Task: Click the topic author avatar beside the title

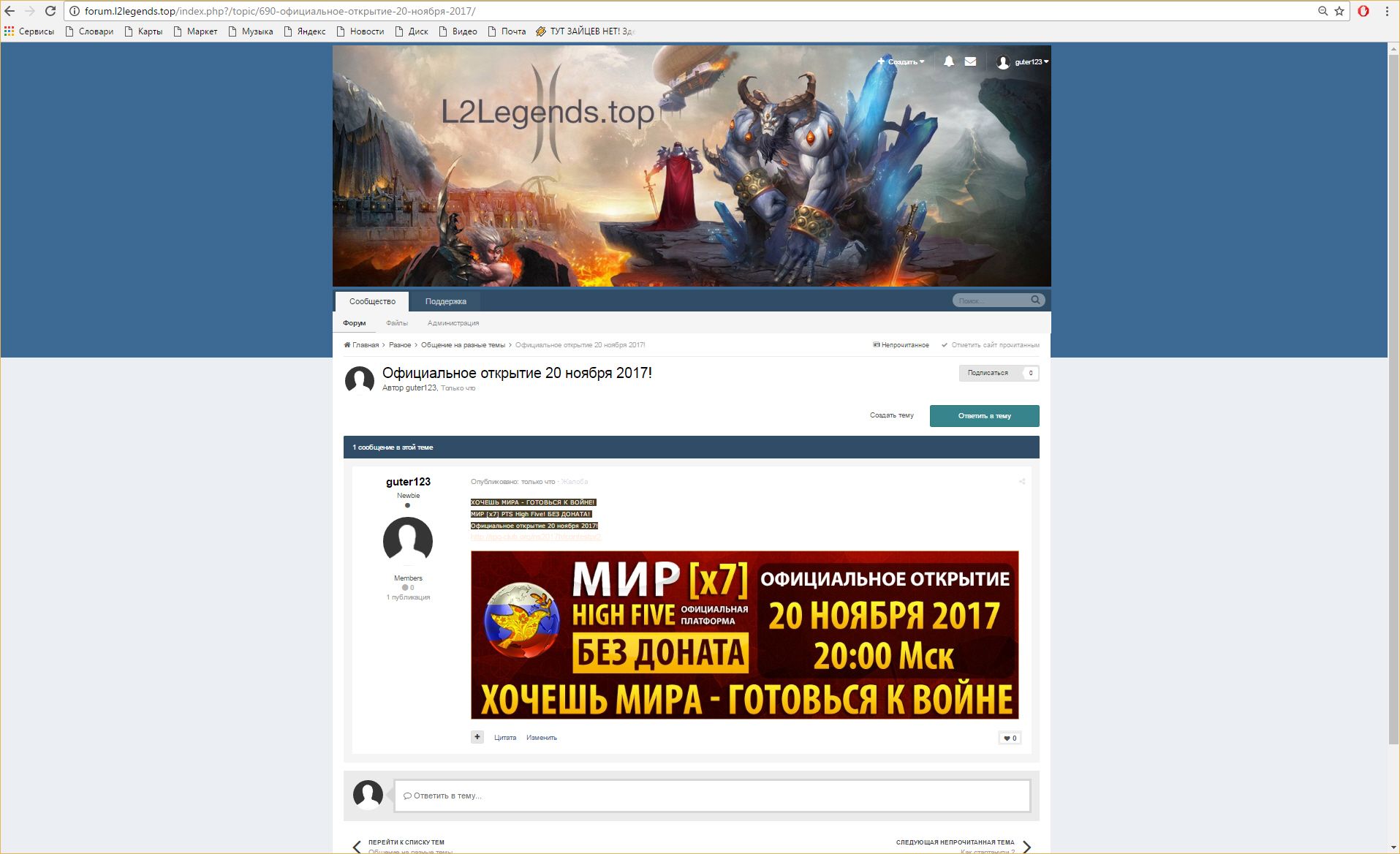Action: click(360, 380)
